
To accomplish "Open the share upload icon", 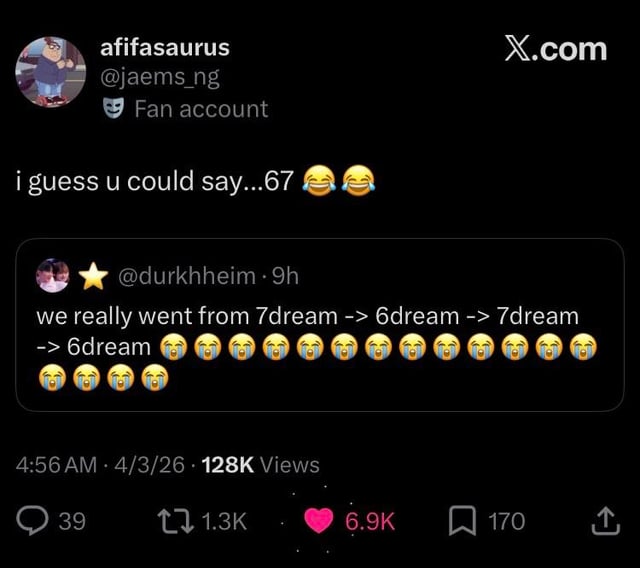I will [606, 520].
